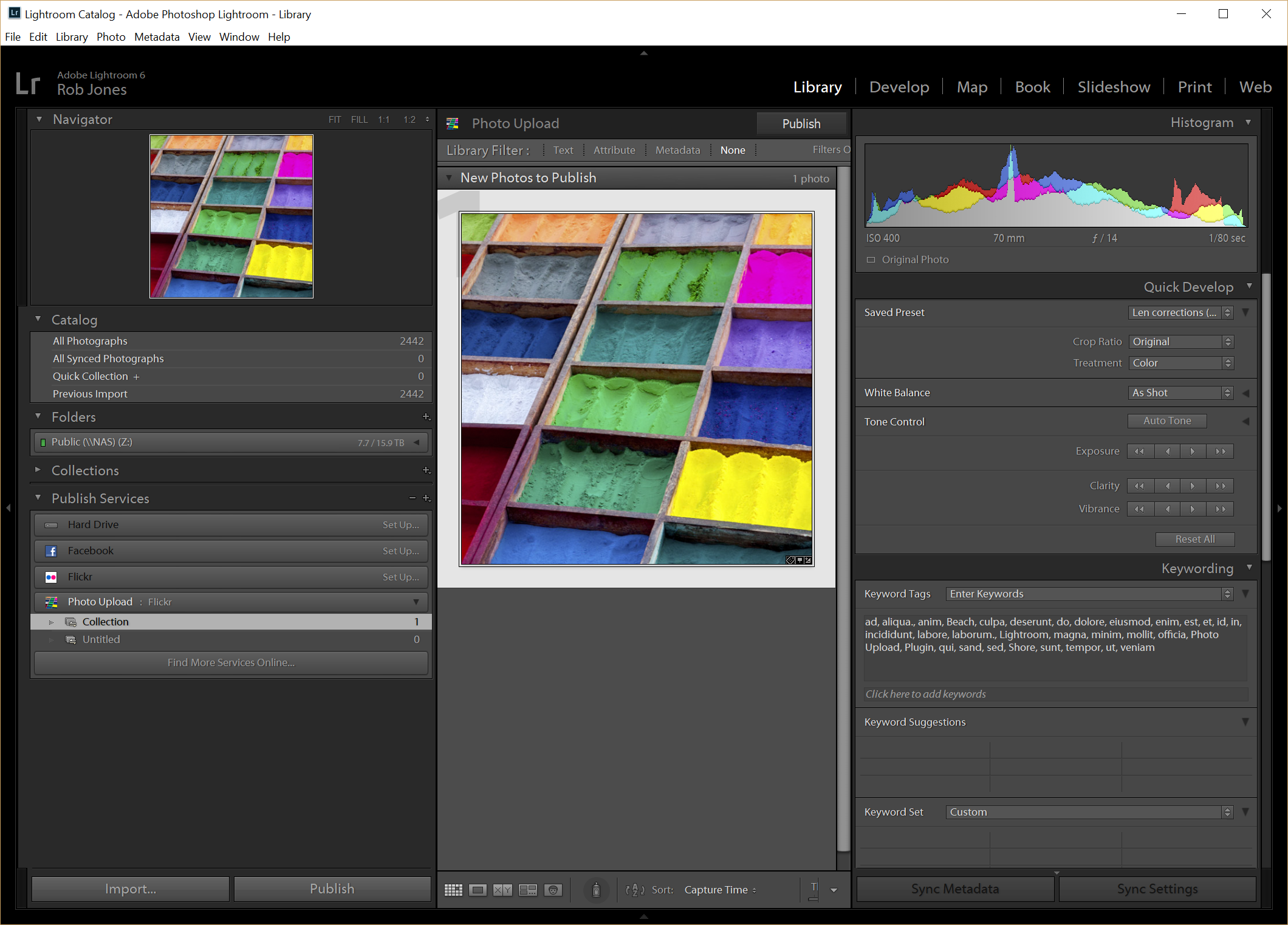The height and width of the screenshot is (925, 1288).
Task: Open the Treatment Color dropdown
Action: (1180, 363)
